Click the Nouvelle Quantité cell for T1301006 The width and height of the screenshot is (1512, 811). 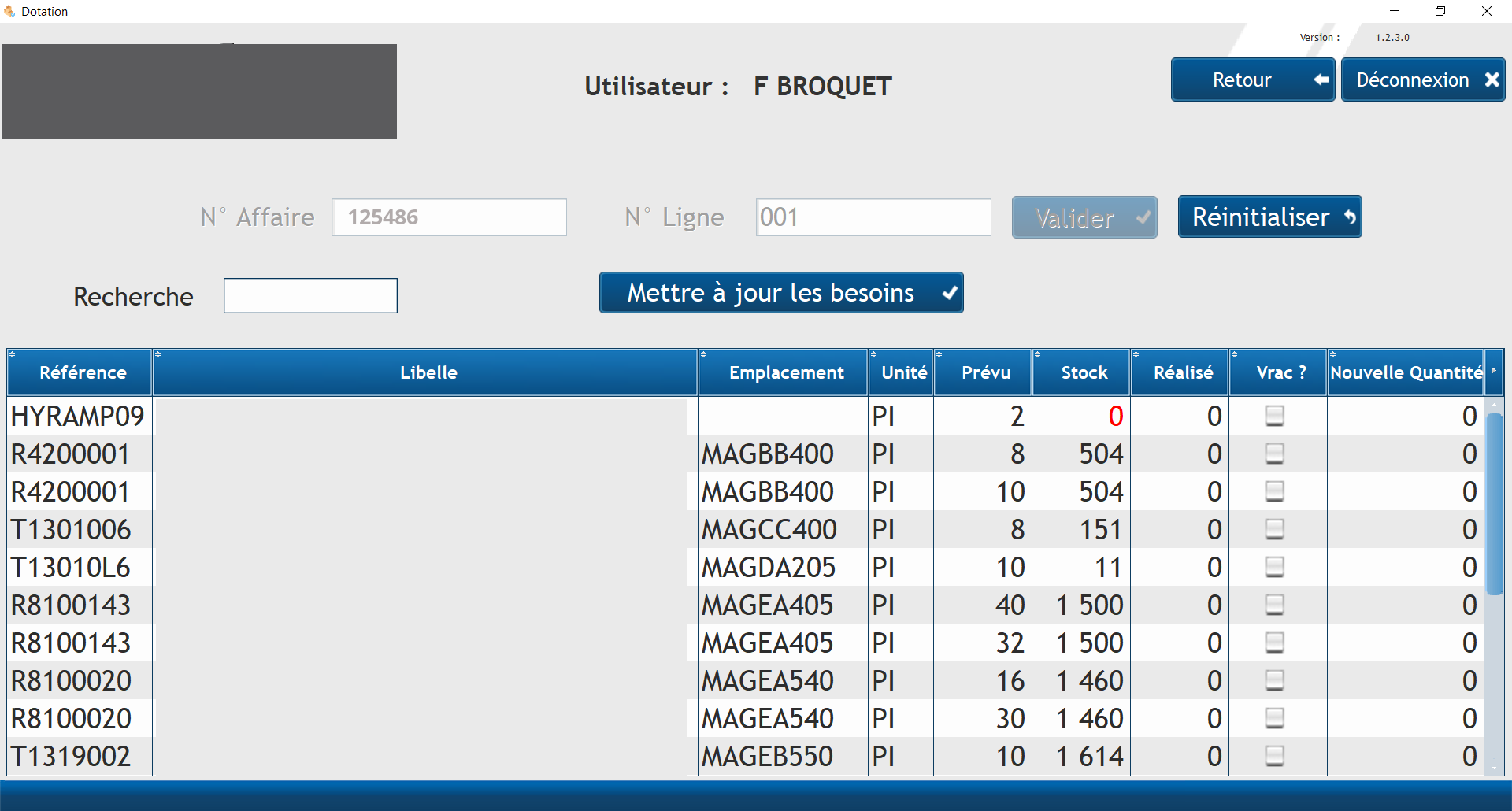(x=1406, y=529)
